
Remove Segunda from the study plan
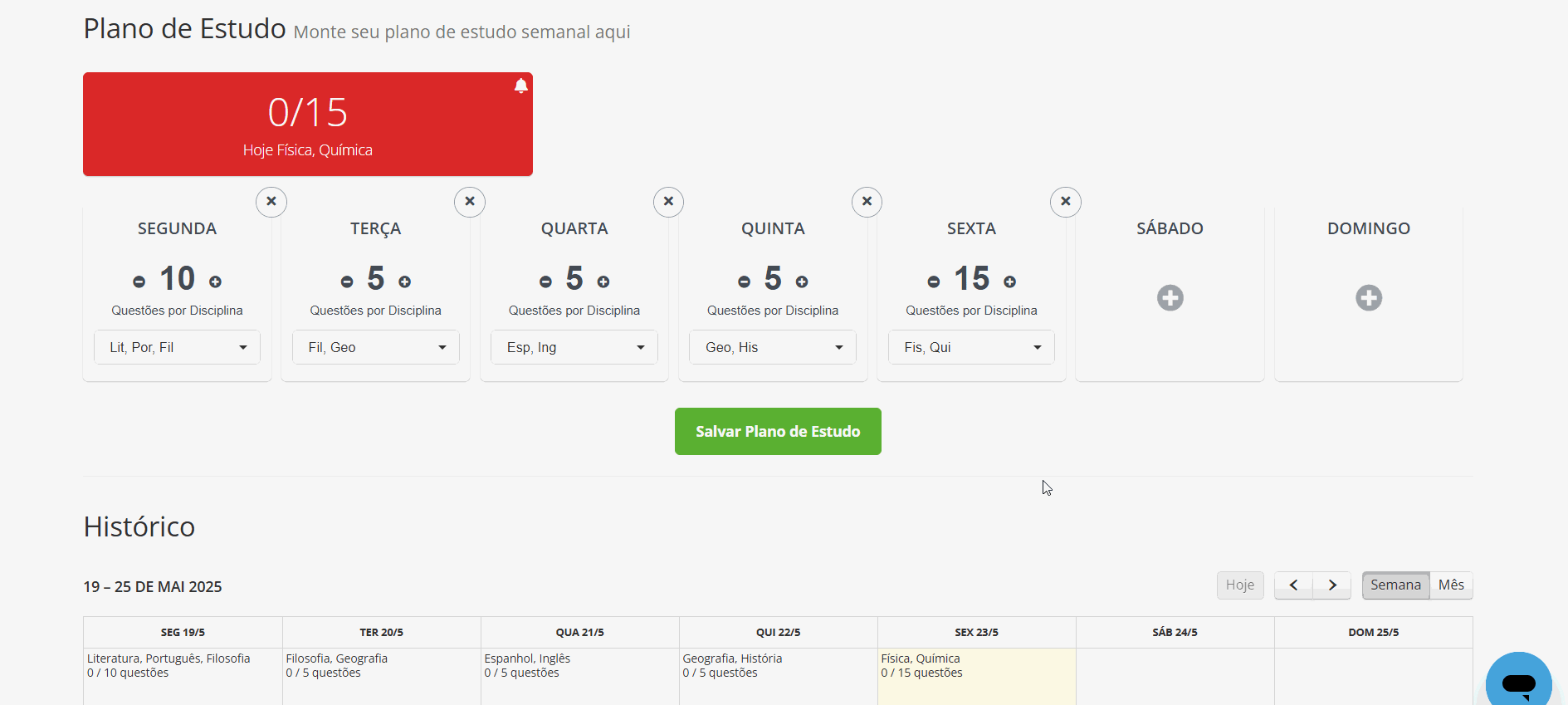(271, 202)
